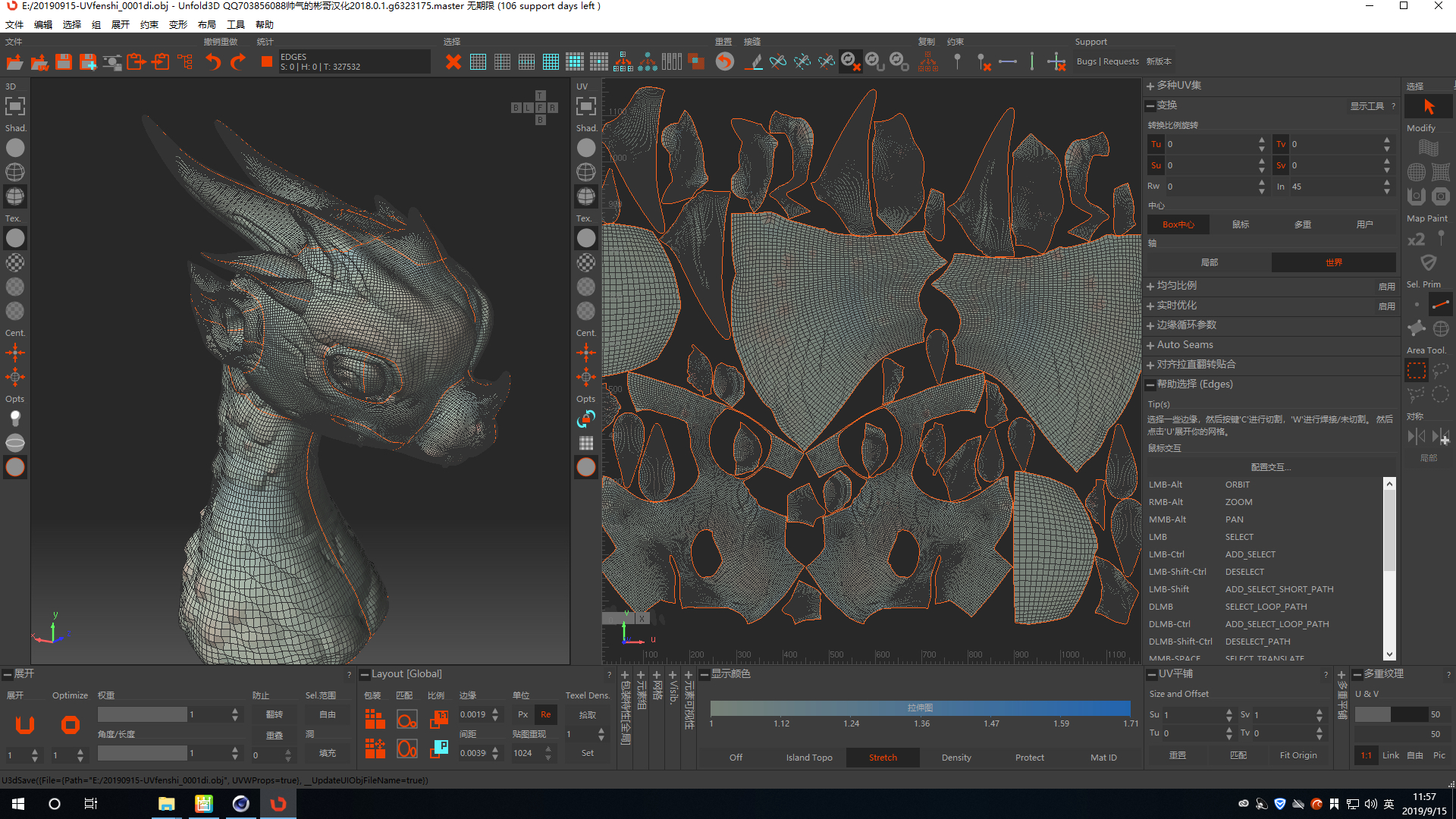
Task: Toggle the 3D viewport light bulb option
Action: point(15,419)
